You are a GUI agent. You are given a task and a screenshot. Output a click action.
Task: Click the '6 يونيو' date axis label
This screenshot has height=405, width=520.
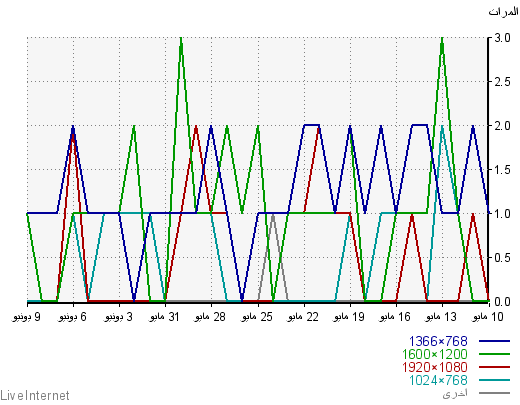click(x=72, y=317)
